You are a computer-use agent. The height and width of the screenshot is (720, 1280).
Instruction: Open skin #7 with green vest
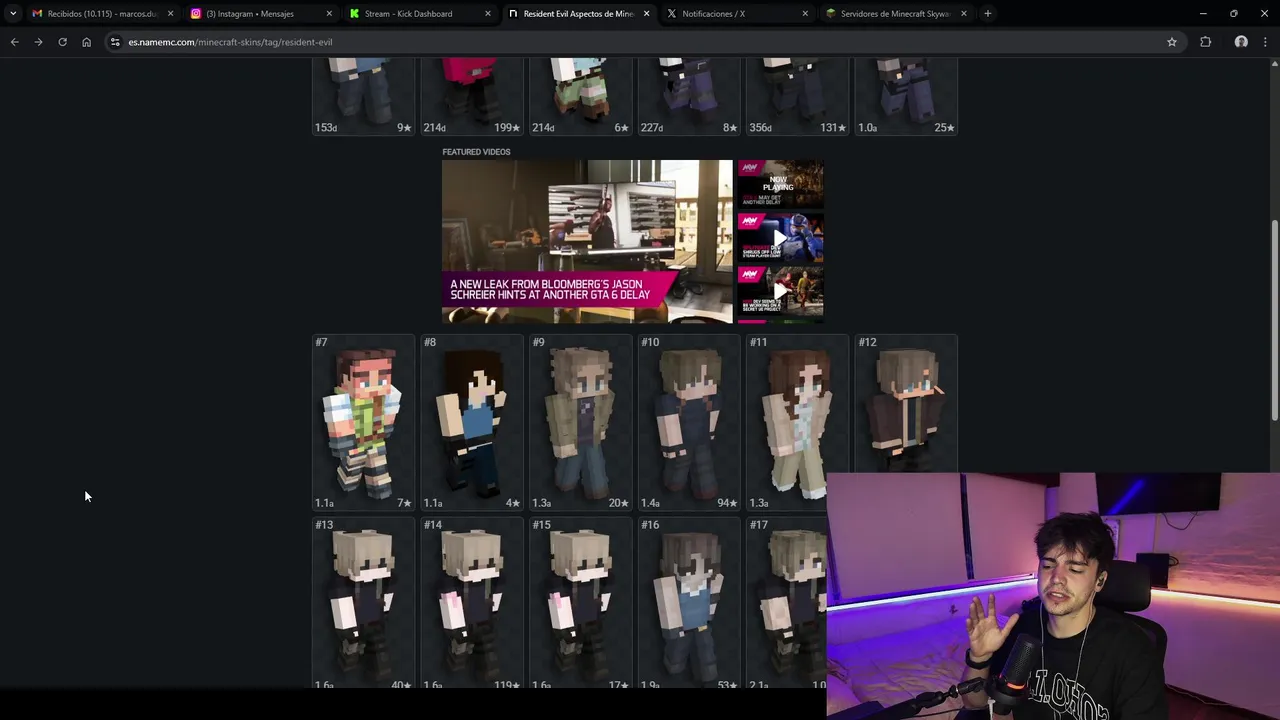(x=363, y=423)
